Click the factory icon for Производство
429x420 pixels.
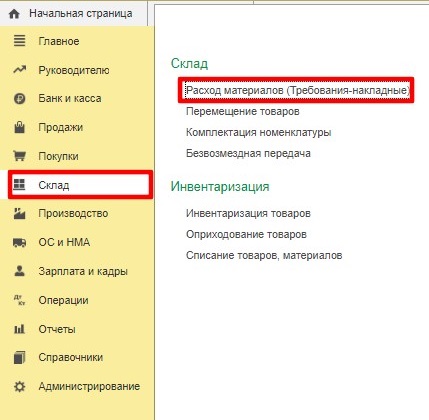[x=19, y=213]
